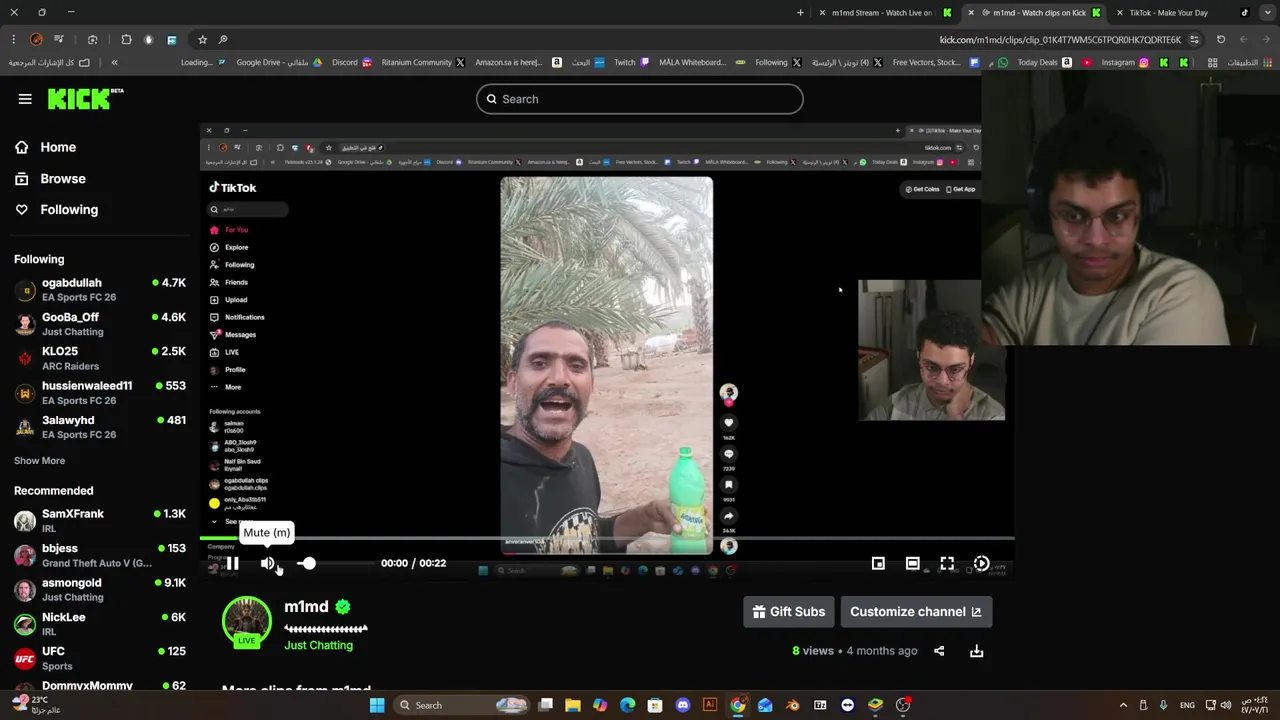Open NickLee recommended channel
The image size is (1280, 720).
click(x=100, y=624)
